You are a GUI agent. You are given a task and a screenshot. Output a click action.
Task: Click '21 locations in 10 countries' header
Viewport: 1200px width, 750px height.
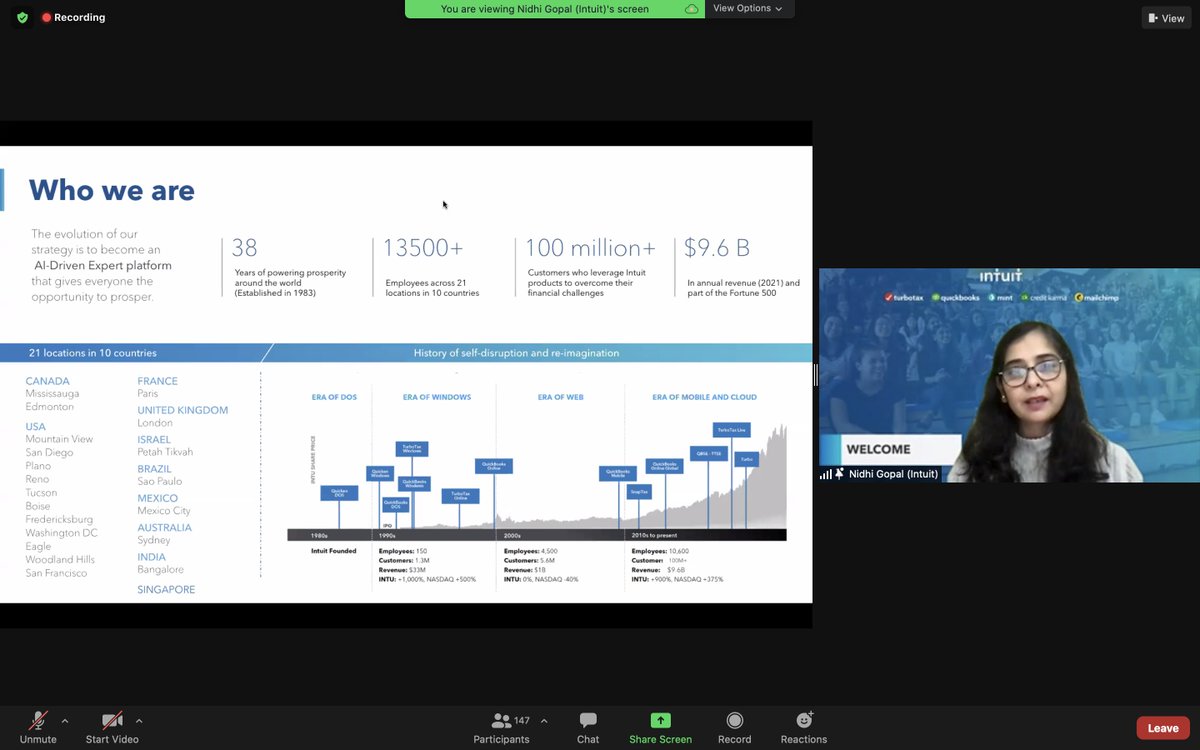point(93,353)
